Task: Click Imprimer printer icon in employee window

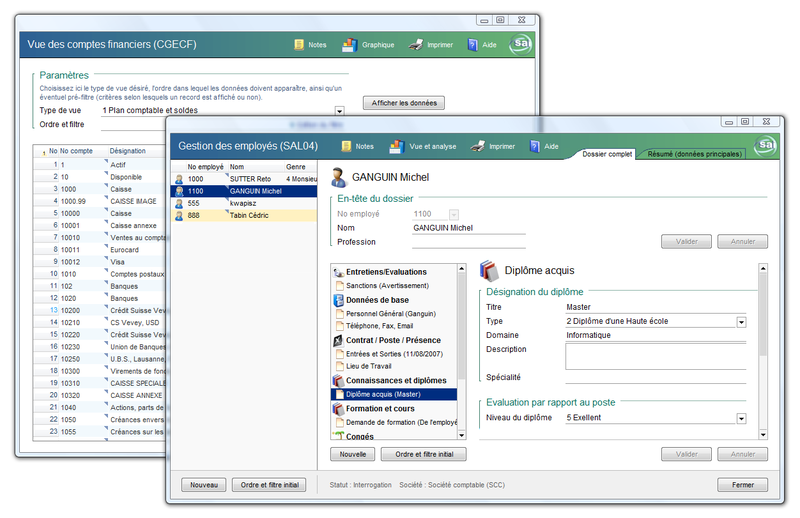Action: 479,147
